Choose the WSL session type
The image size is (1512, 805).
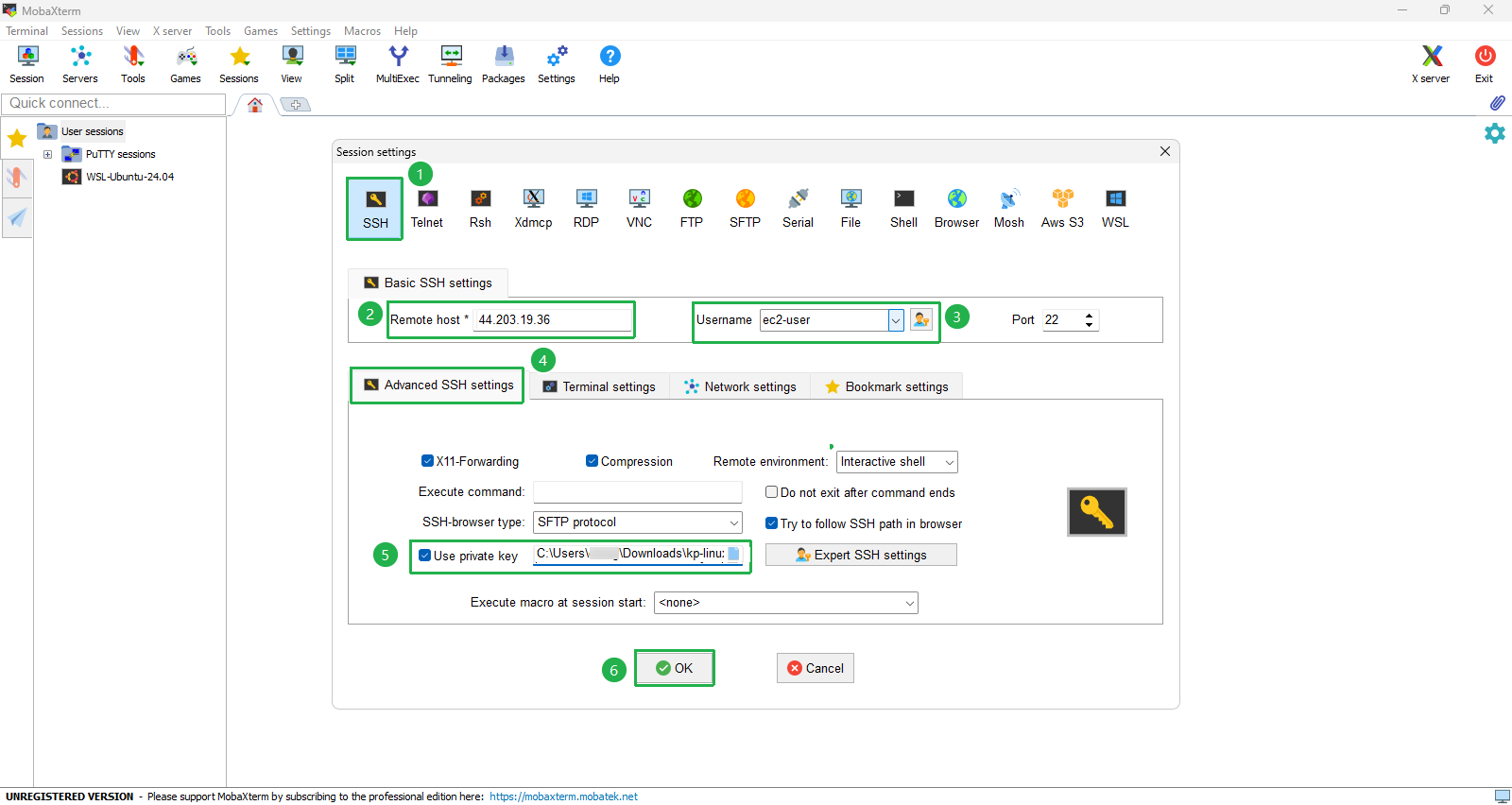tap(1115, 209)
